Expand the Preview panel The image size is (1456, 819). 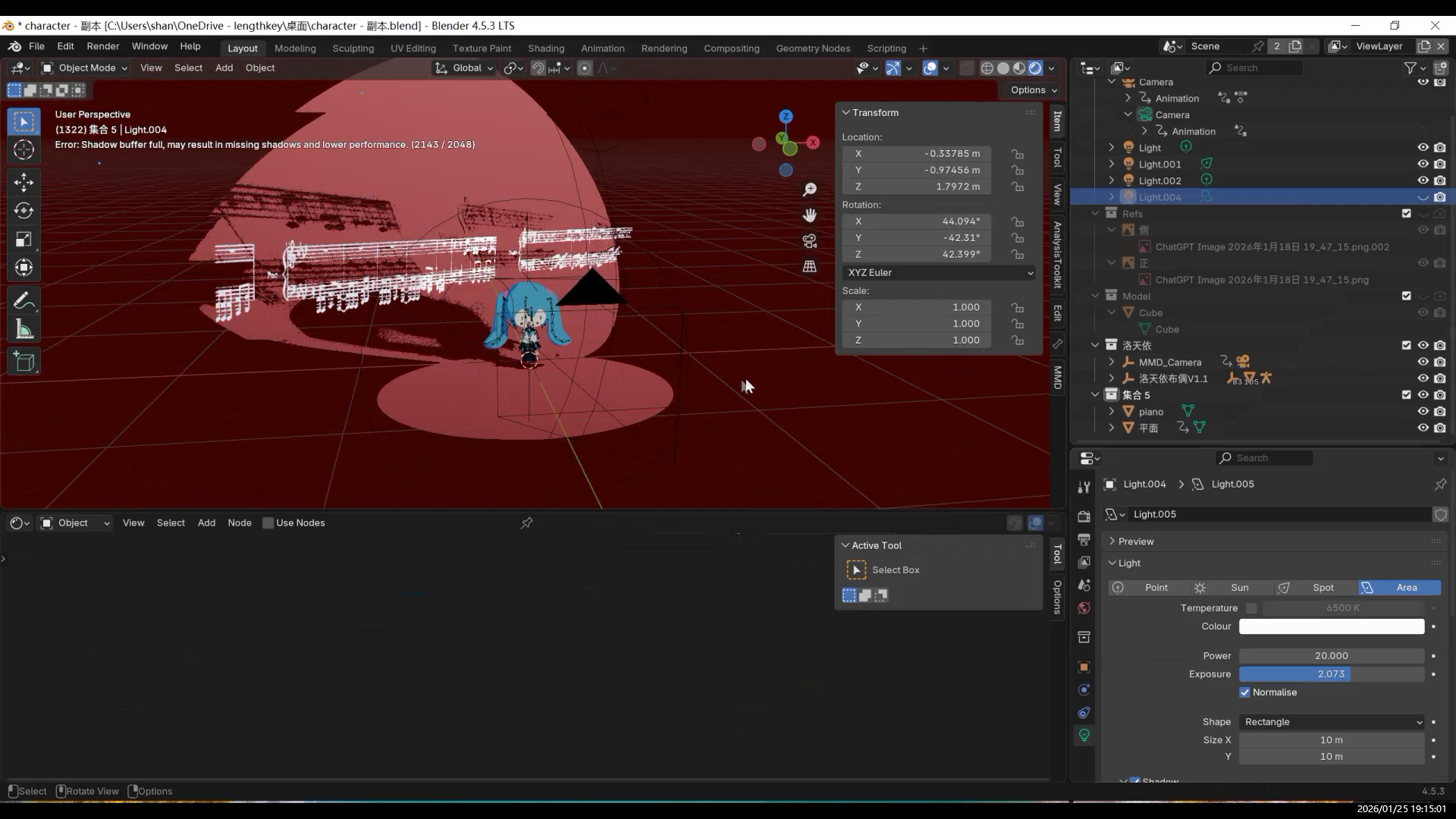click(x=1135, y=541)
